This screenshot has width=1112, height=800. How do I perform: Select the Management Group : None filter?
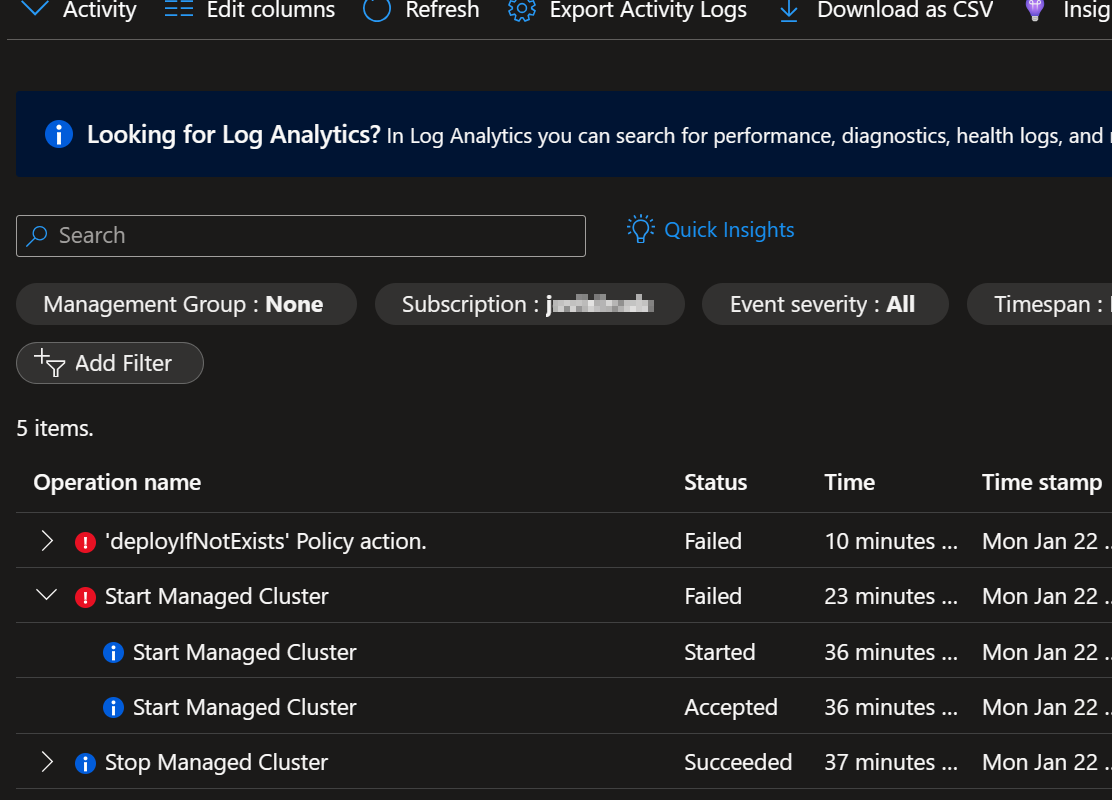tap(186, 304)
